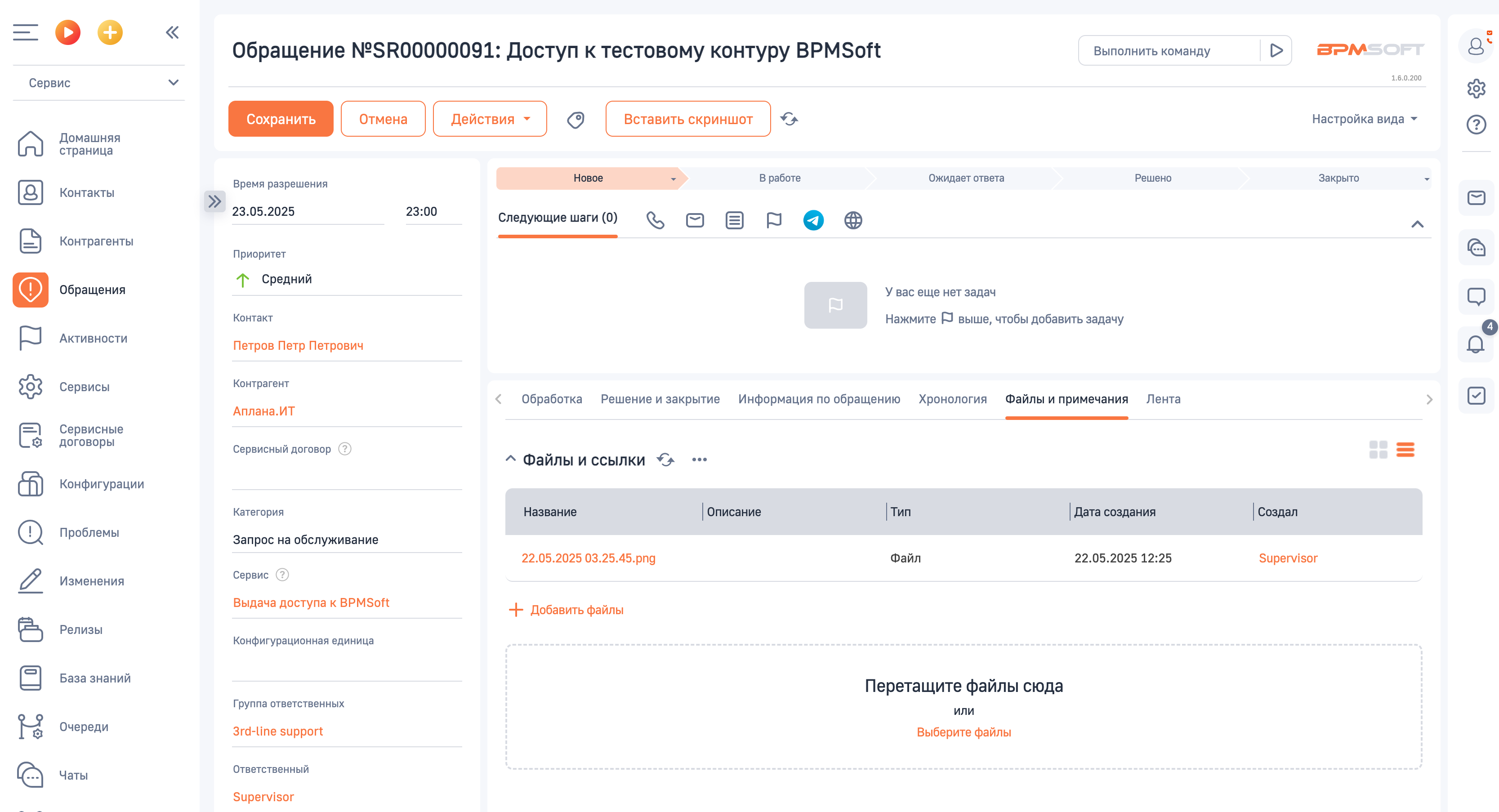The image size is (1499, 812).
Task: Click the Сохранить button
Action: click(281, 119)
